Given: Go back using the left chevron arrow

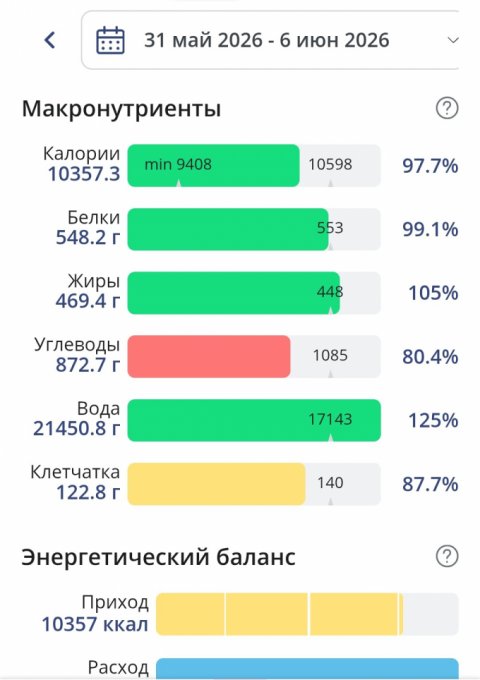Looking at the screenshot, I should [x=50, y=40].
